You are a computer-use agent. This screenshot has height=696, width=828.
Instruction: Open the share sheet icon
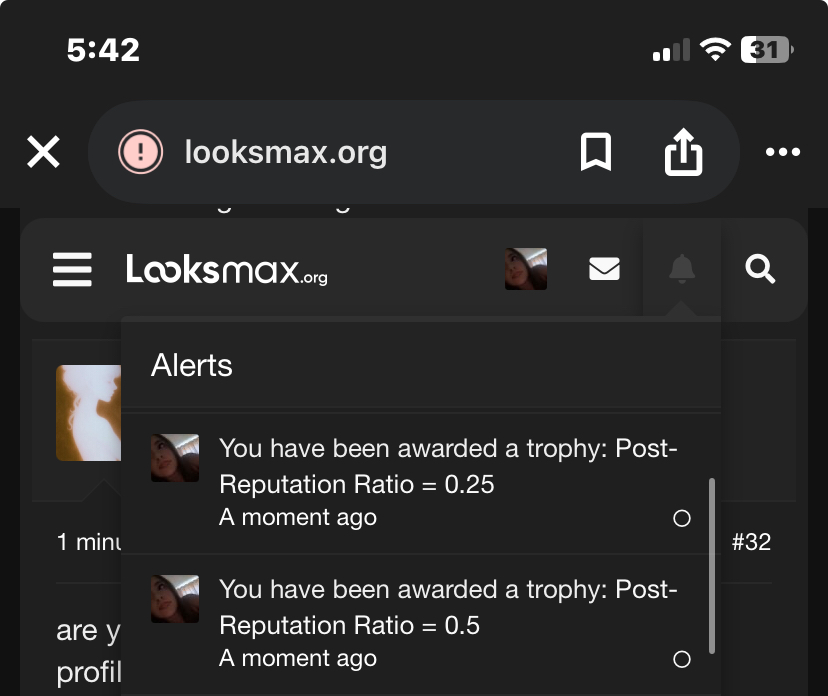tap(684, 152)
